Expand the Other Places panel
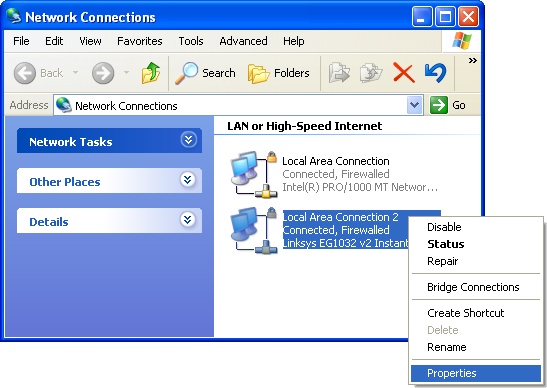 point(188,180)
